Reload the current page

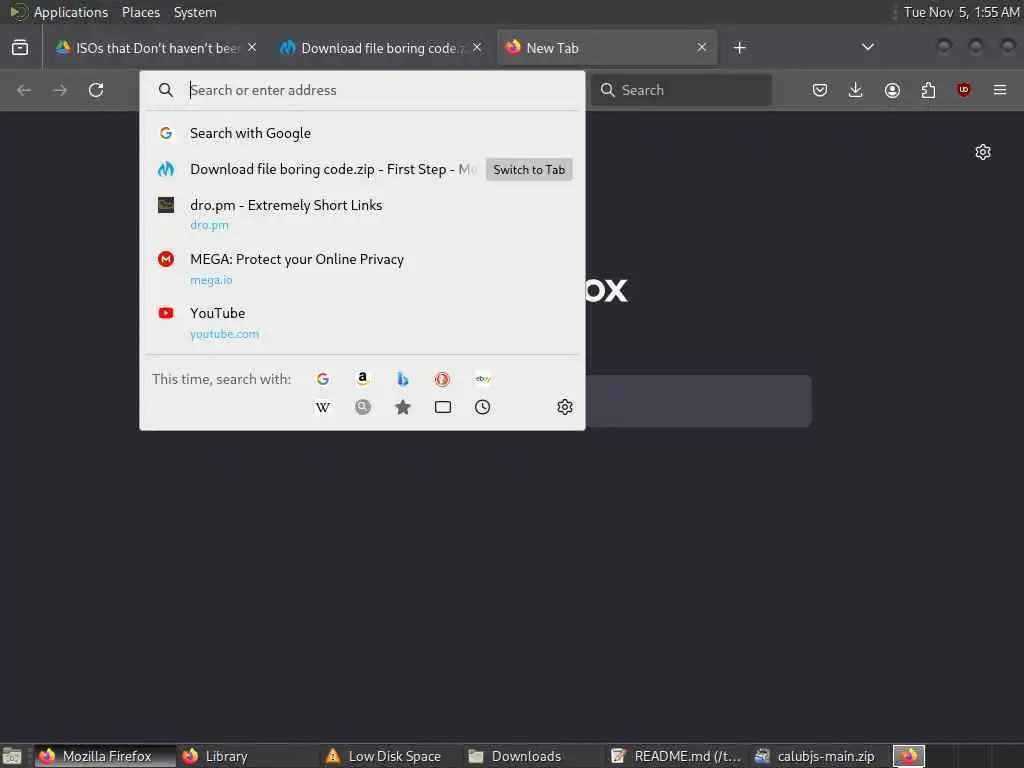[96, 90]
